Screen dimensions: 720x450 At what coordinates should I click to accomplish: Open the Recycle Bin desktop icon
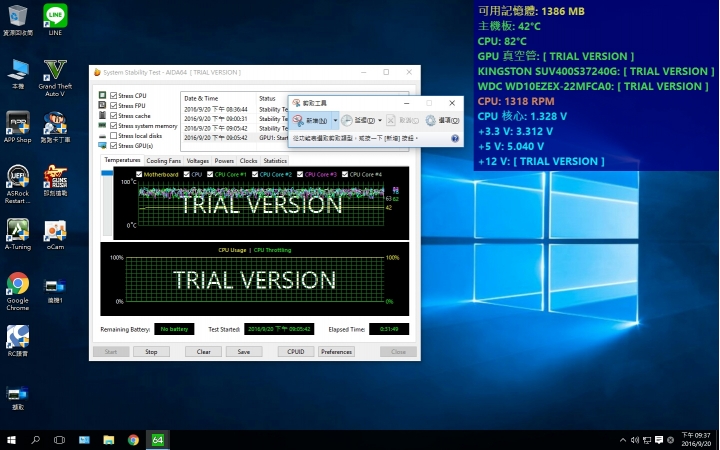(x=17, y=20)
